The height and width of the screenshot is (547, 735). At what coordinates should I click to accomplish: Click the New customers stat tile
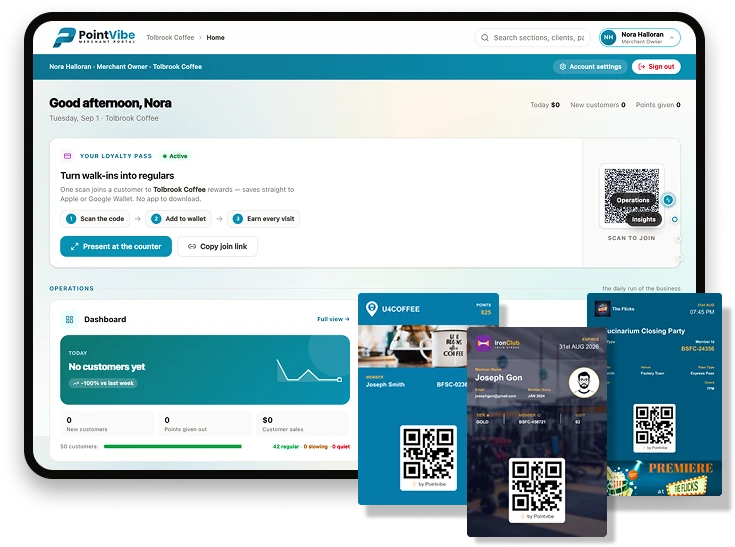107,424
